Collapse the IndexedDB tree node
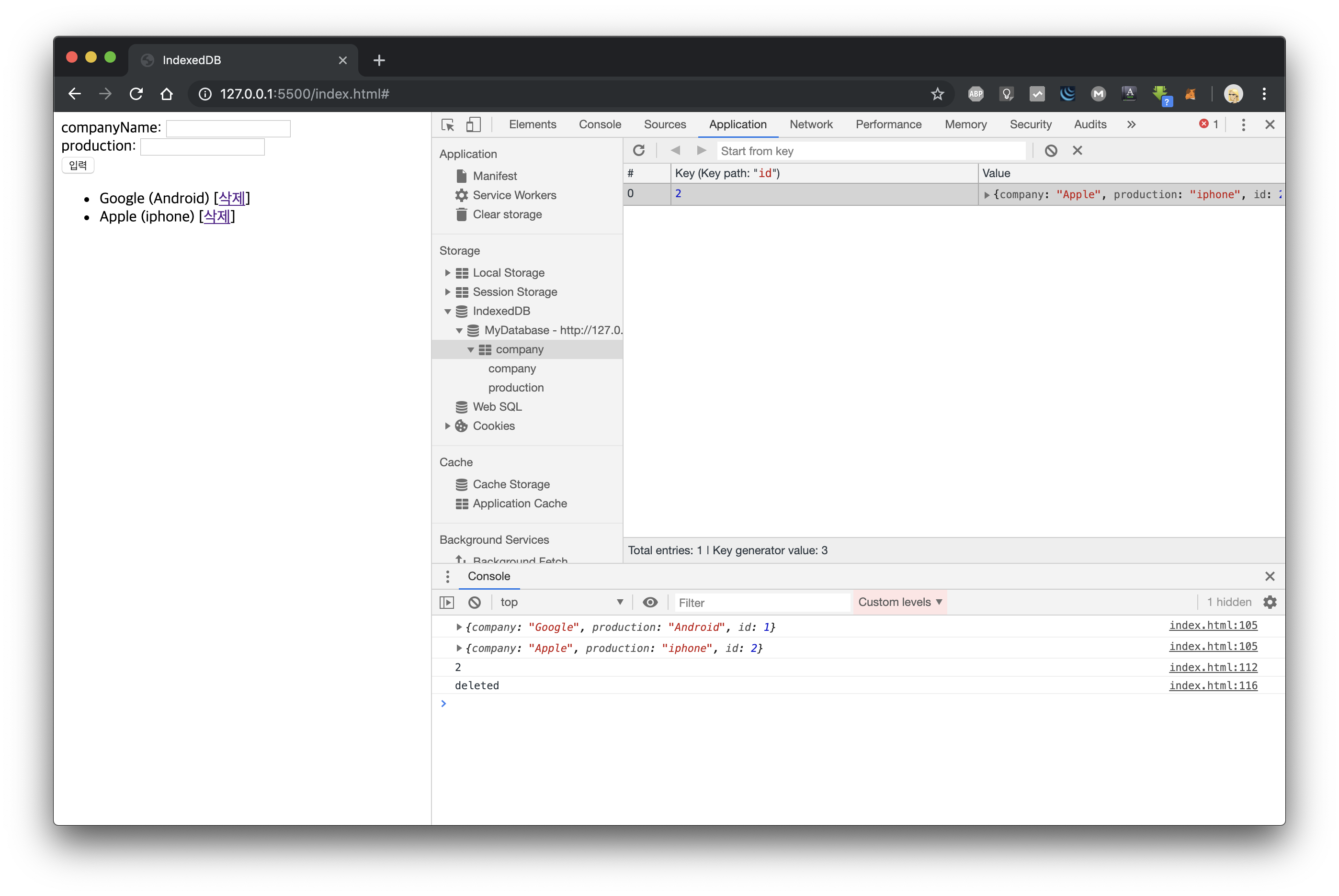Image resolution: width=1339 pixels, height=896 pixels. (447, 312)
